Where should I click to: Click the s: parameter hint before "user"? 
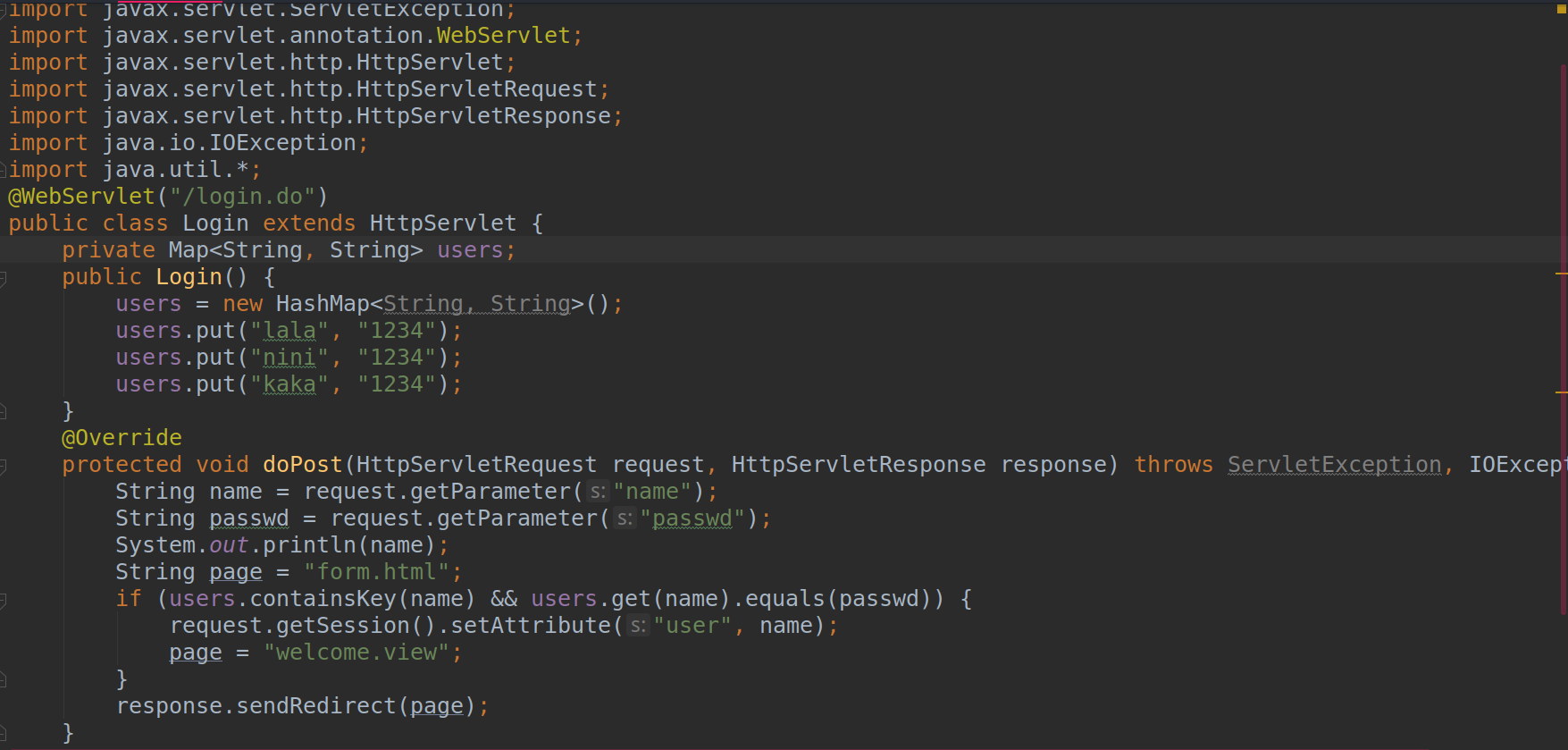pyautogui.click(x=638, y=626)
